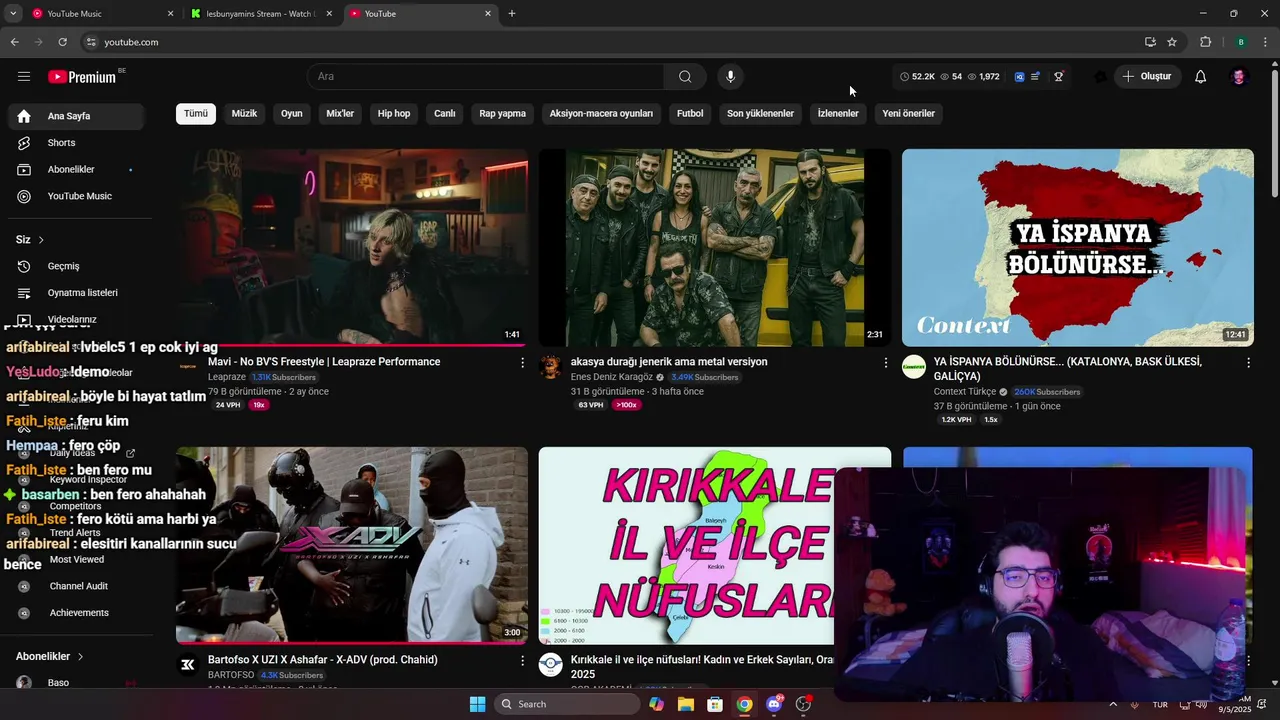This screenshot has height=720, width=1280.
Task: Bookmark this page with the star icon
Action: (x=1172, y=42)
